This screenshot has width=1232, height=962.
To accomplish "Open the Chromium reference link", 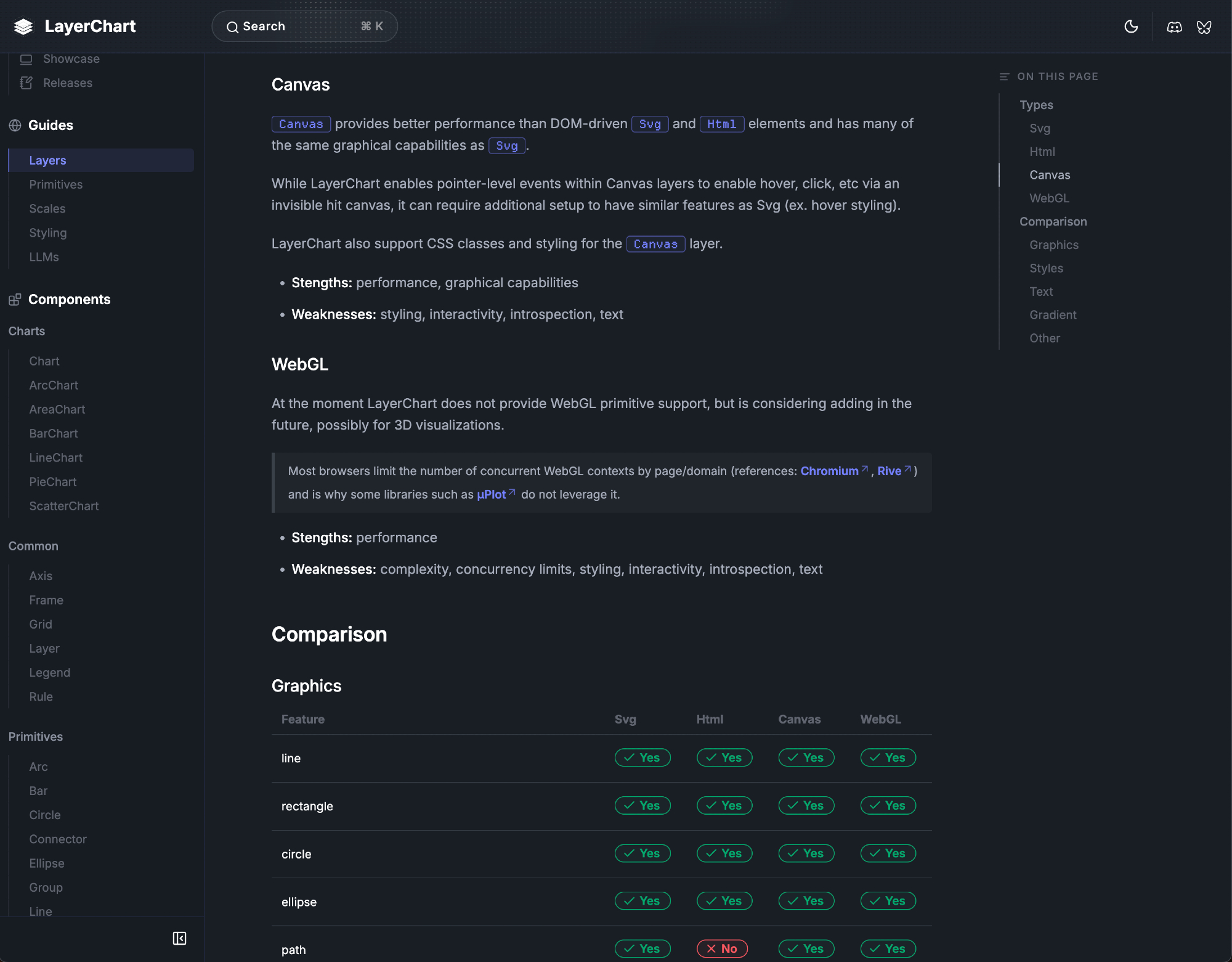I will [829, 471].
